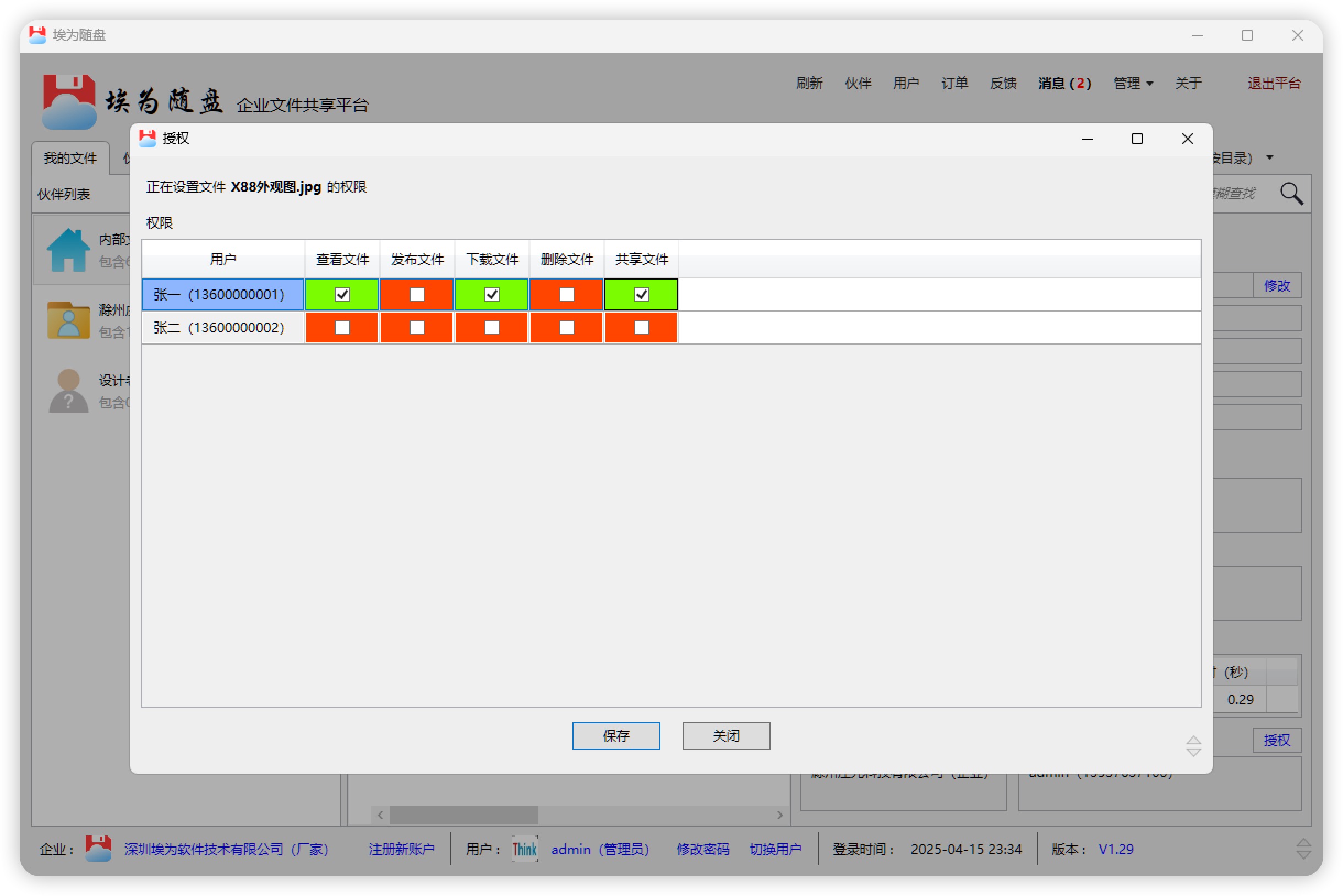Enable 查看文件 for 张二 (13600000002)
Image resolution: width=1343 pixels, height=896 pixels.
pyautogui.click(x=342, y=327)
